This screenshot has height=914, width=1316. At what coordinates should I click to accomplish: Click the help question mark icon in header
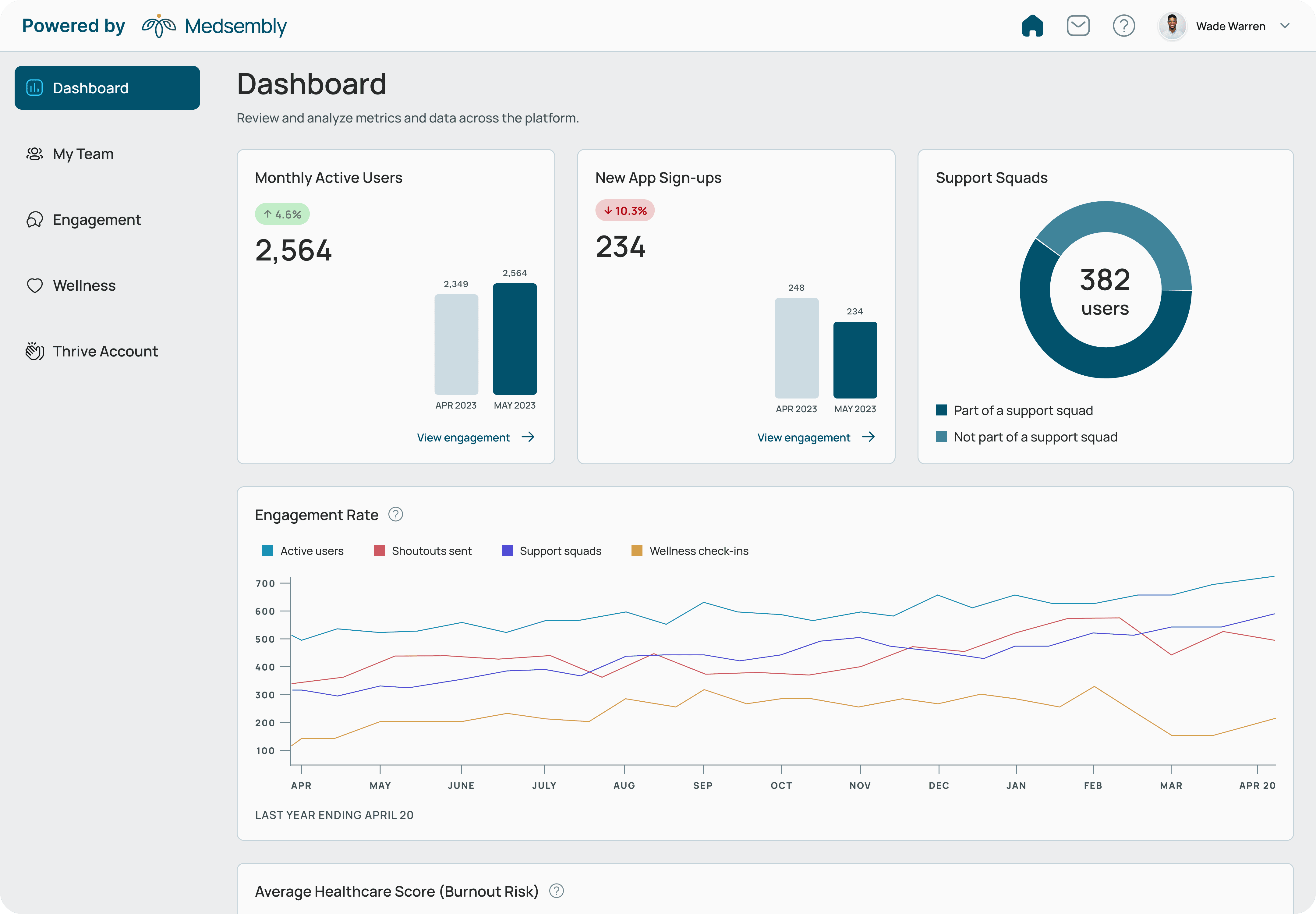[1123, 26]
